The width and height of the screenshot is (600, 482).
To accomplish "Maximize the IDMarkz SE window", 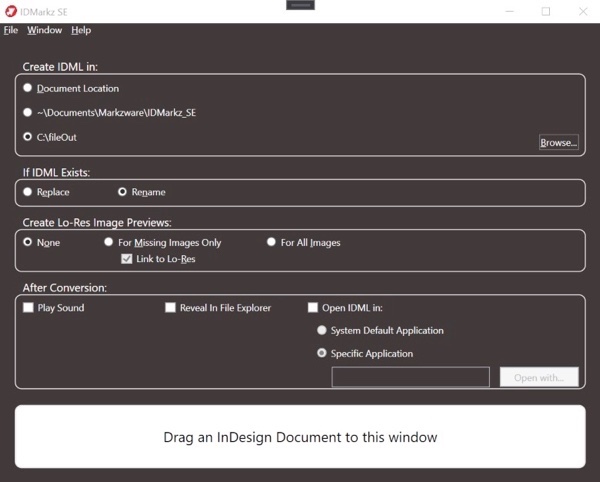I will pyautogui.click(x=546, y=11).
